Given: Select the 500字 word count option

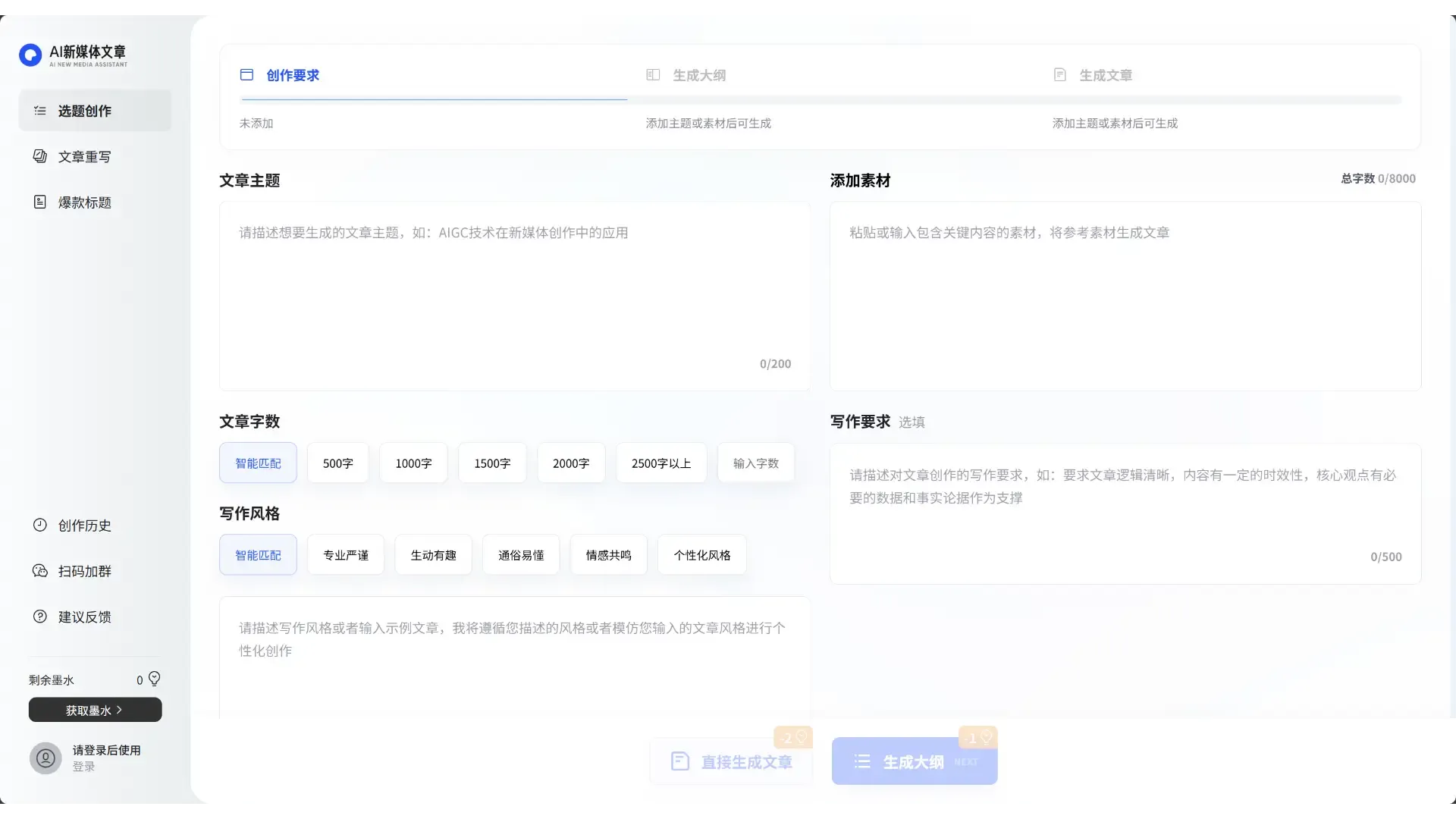Looking at the screenshot, I should coord(338,463).
